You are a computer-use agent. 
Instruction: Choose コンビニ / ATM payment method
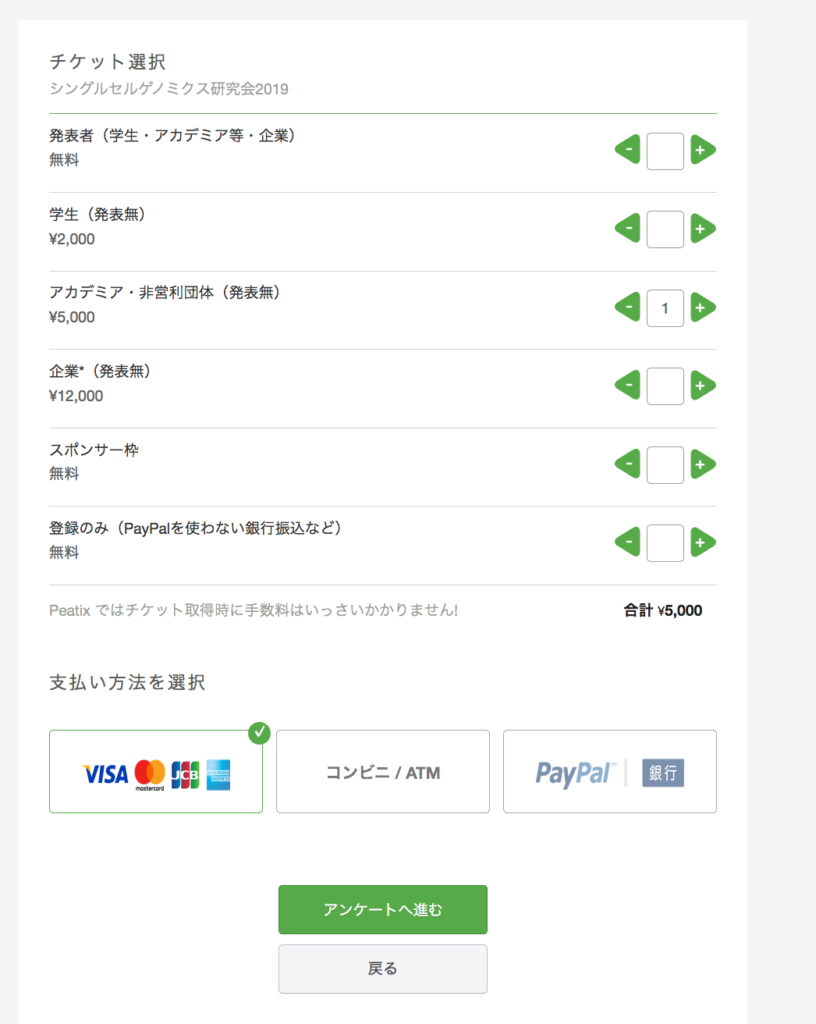coord(383,771)
